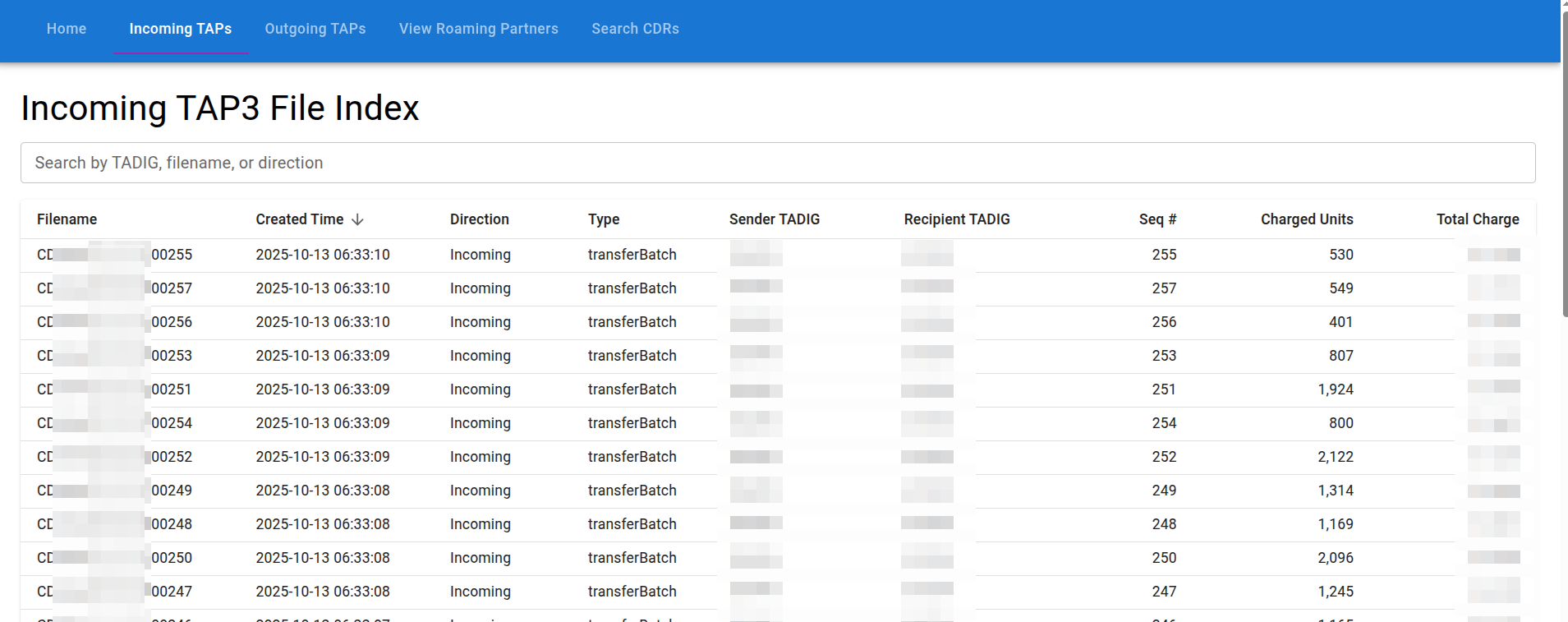Focus the TADIG search input field

click(777, 163)
